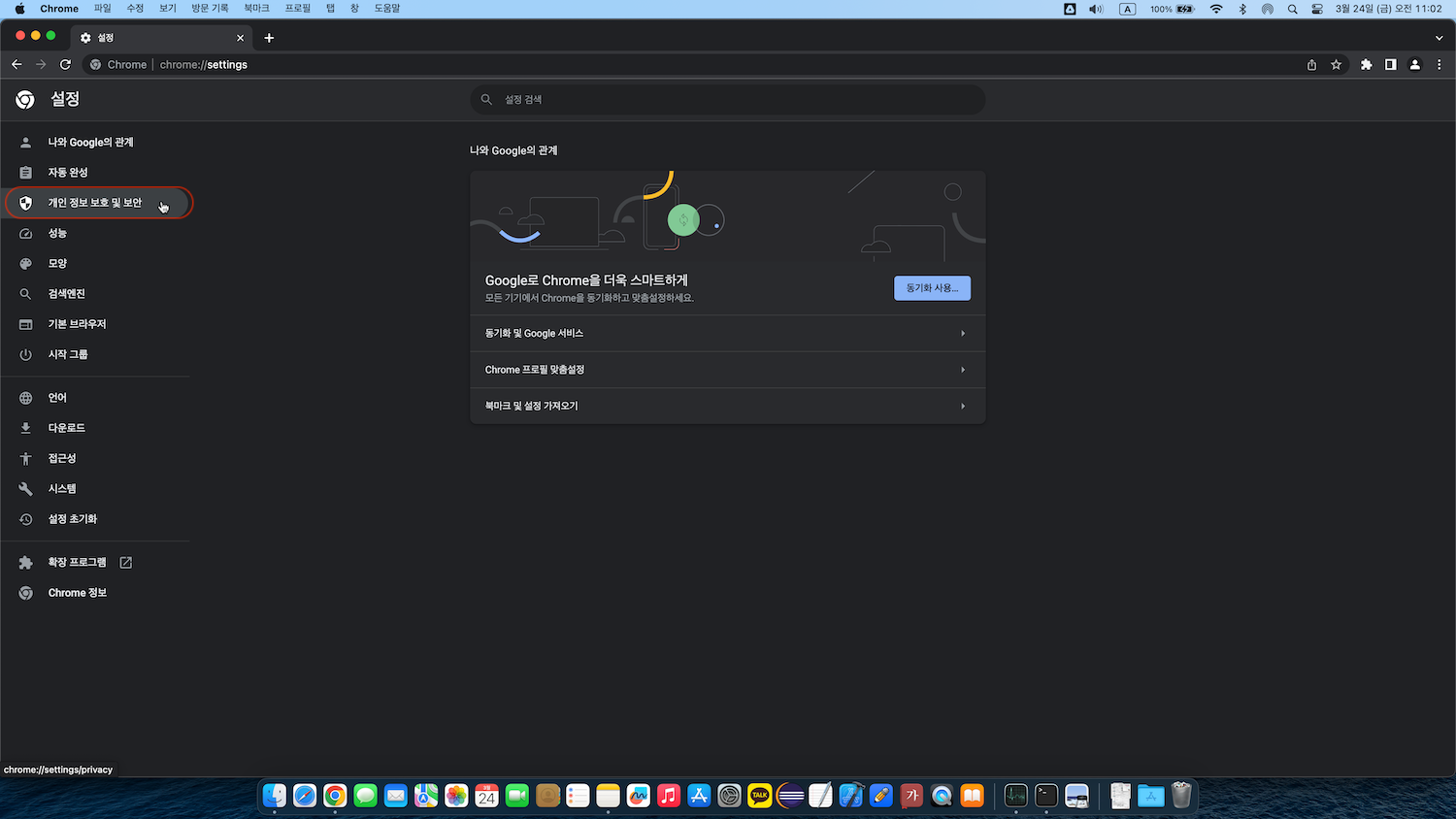Screen dimensions: 1456x819
Task: Open Control Center in menu bar
Action: click(1317, 9)
